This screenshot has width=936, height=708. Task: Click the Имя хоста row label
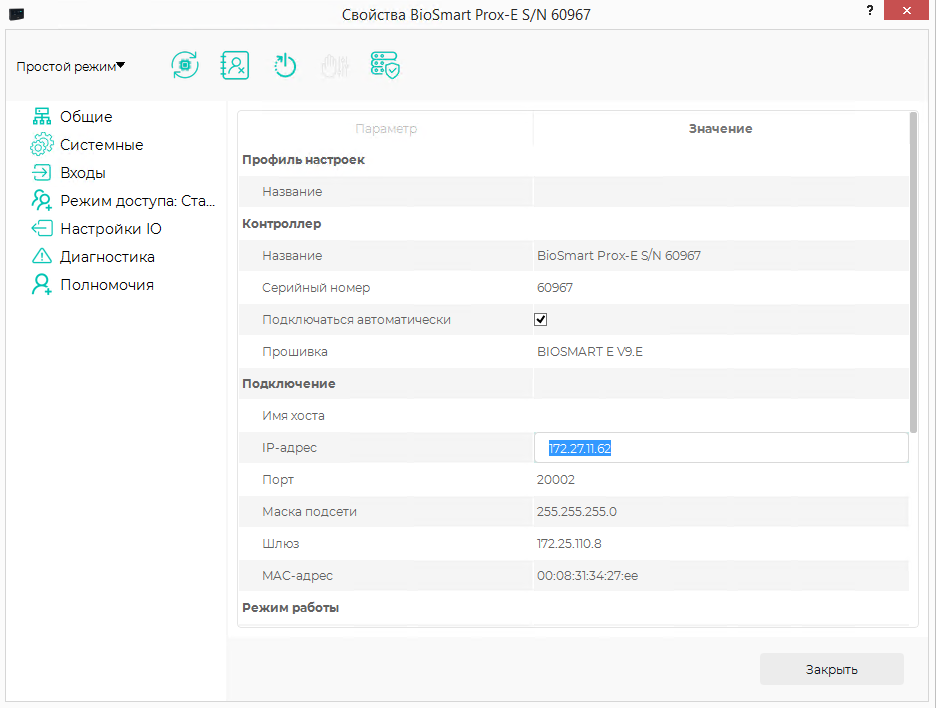click(293, 415)
